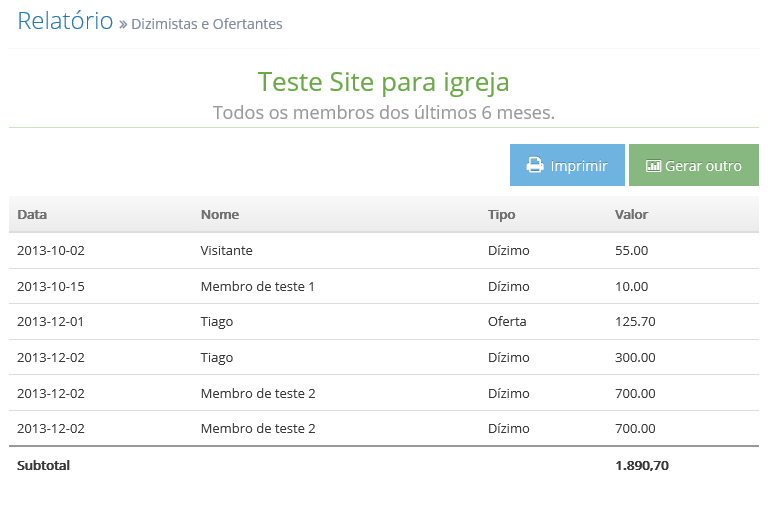Click the Teste Site para igreja title
This screenshot has width=780, height=511.
click(x=383, y=81)
